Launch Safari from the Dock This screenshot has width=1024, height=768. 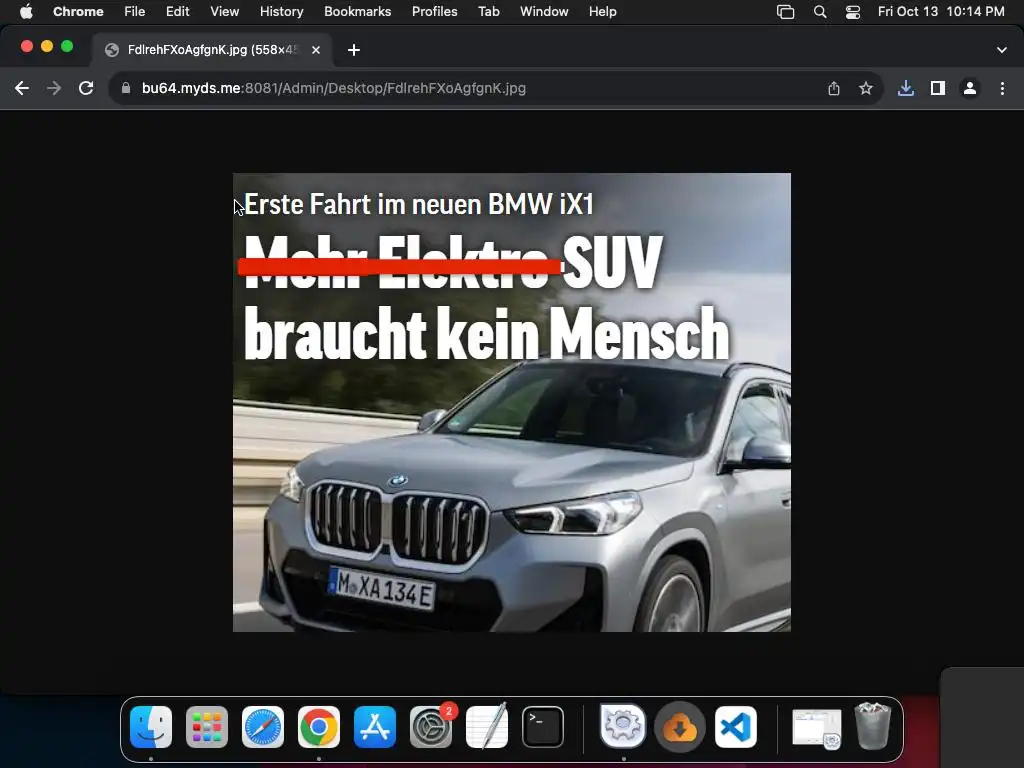263,727
